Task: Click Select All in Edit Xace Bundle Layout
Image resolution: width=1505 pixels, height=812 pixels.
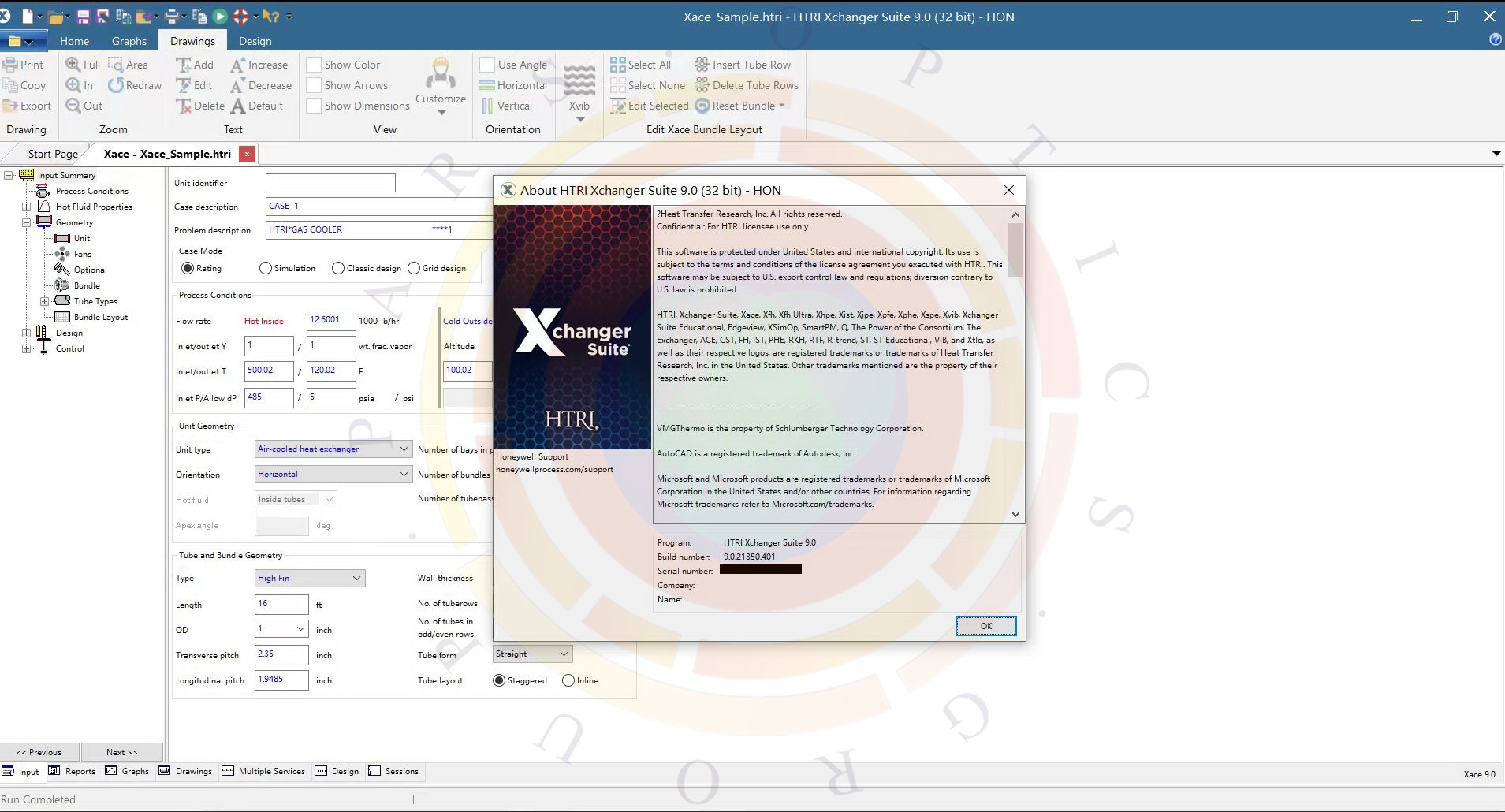Action: pos(640,65)
